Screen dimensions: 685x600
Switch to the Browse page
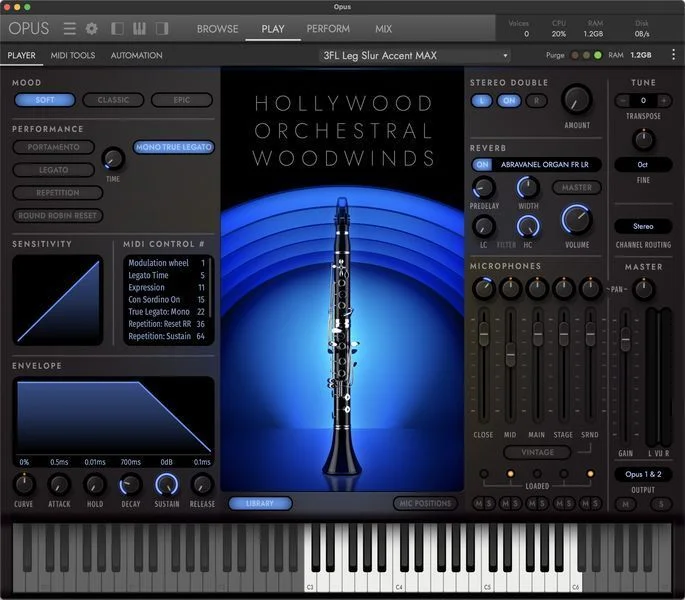coord(218,29)
